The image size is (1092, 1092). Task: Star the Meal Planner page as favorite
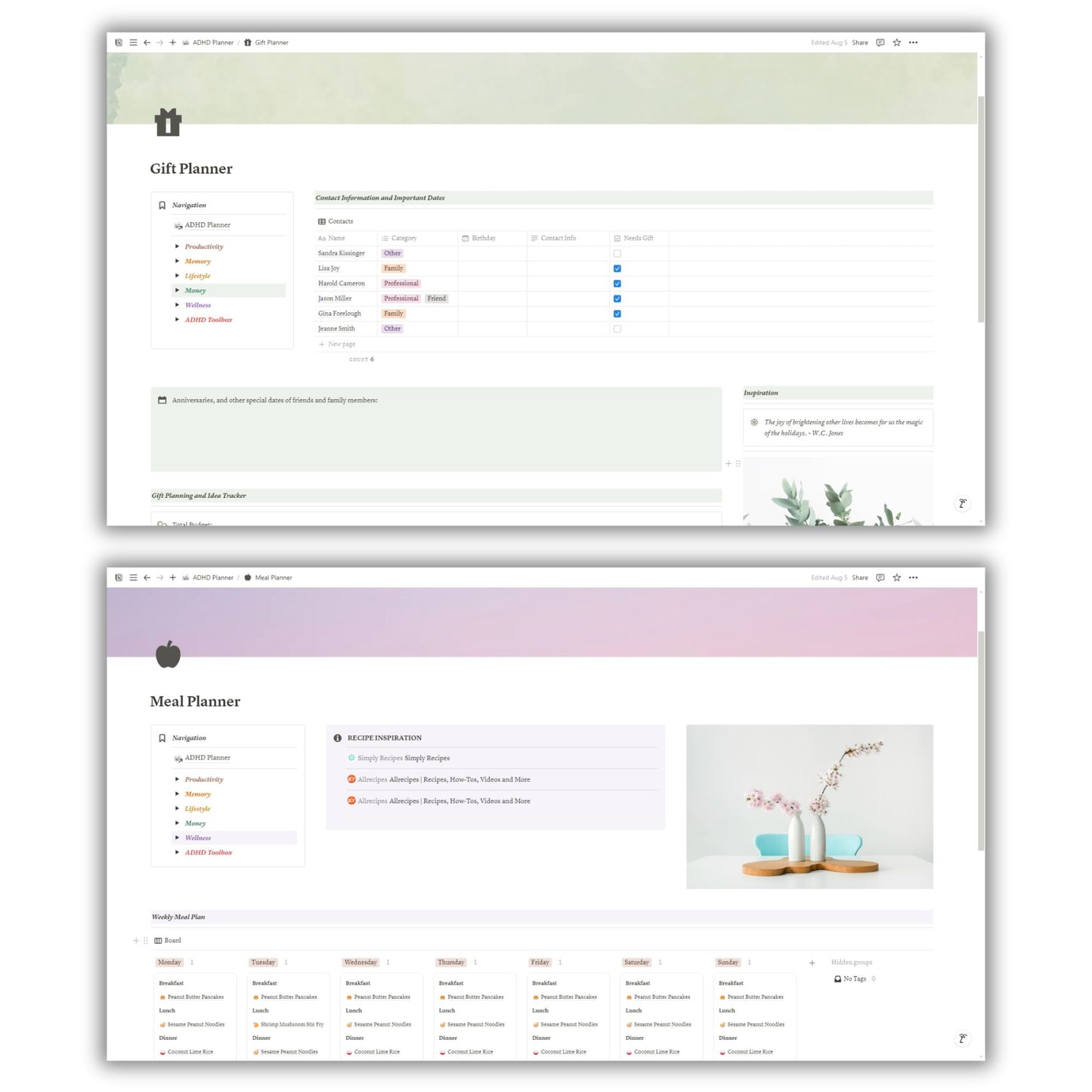[x=896, y=578]
